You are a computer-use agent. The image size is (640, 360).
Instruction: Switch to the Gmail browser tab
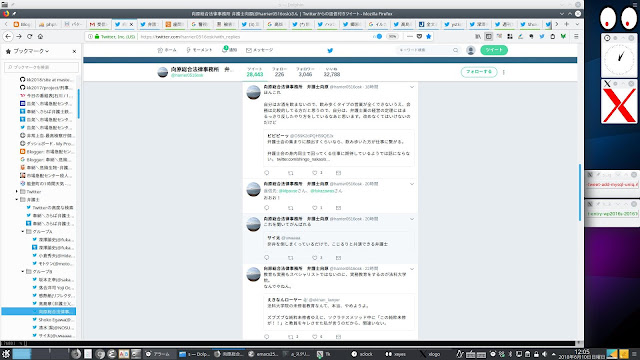[x=99, y=24]
